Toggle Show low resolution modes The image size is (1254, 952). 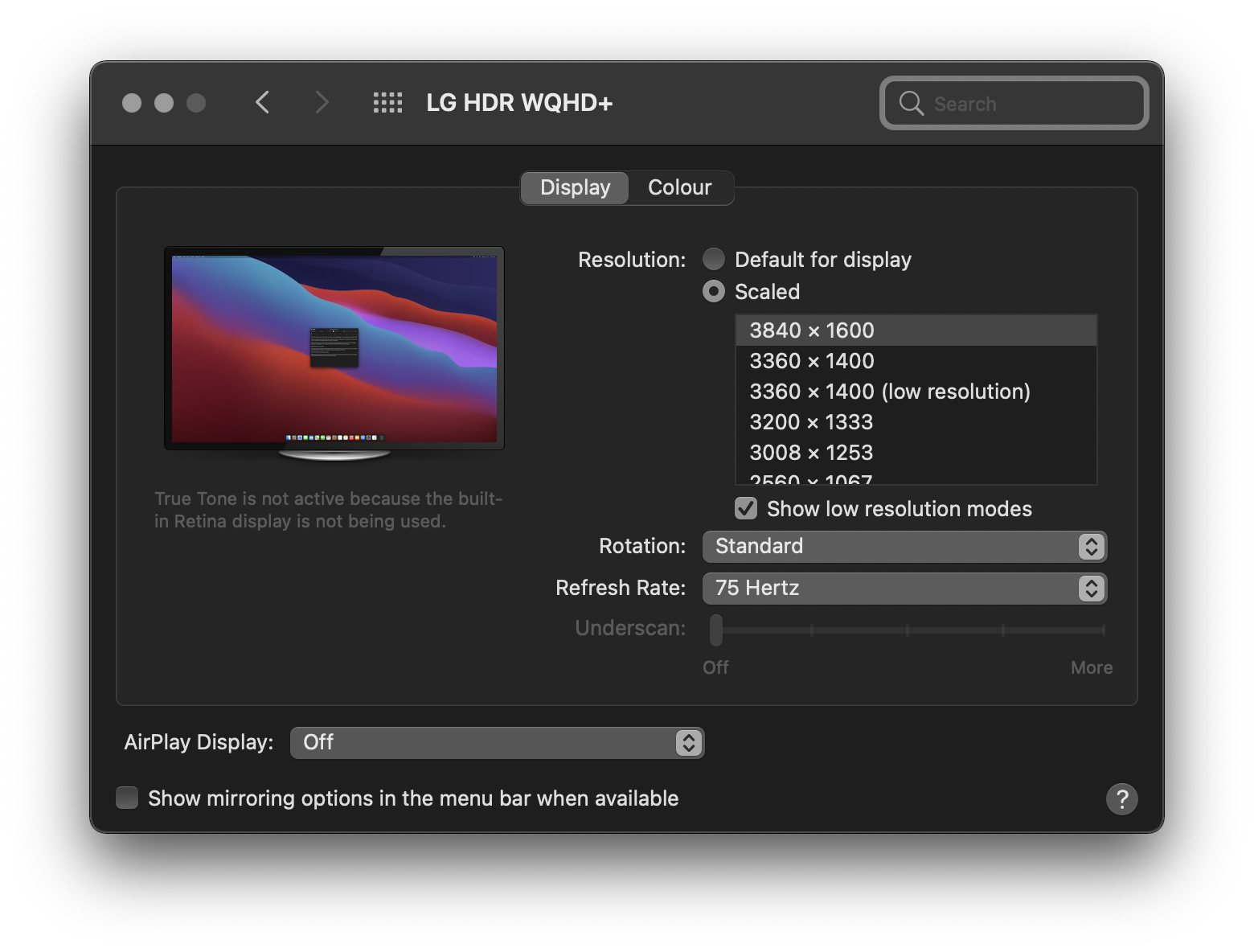pos(746,508)
